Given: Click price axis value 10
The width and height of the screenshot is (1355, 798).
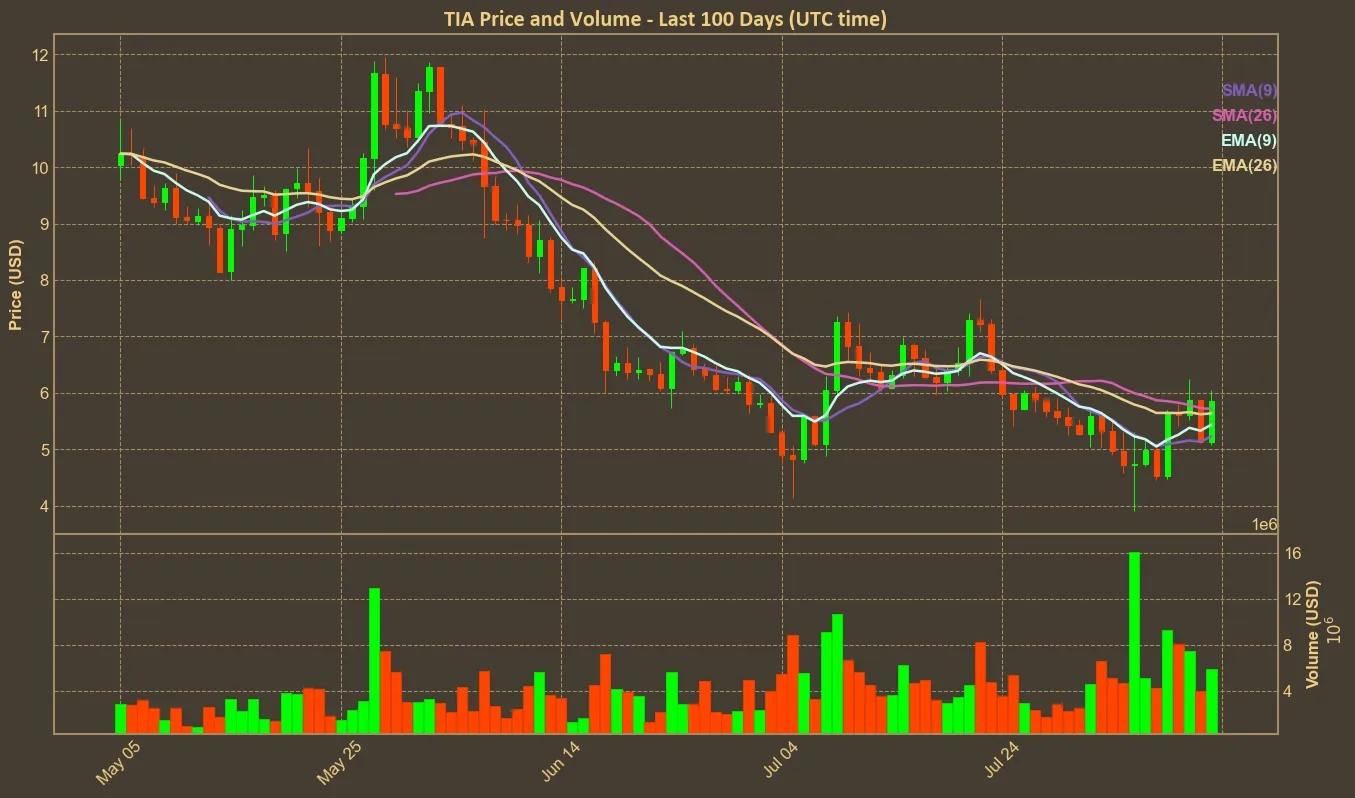Looking at the screenshot, I should (39, 168).
